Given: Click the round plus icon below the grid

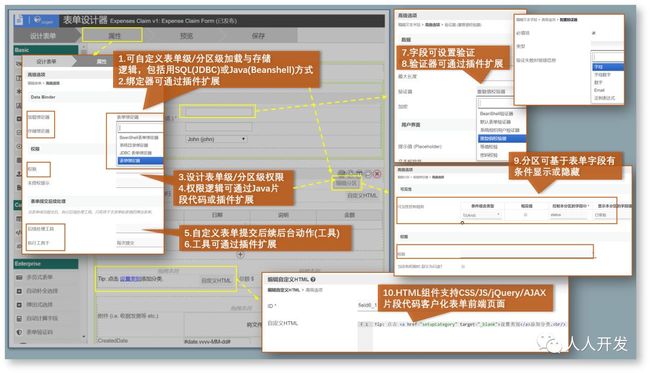Looking at the screenshot, I should click(240, 254).
